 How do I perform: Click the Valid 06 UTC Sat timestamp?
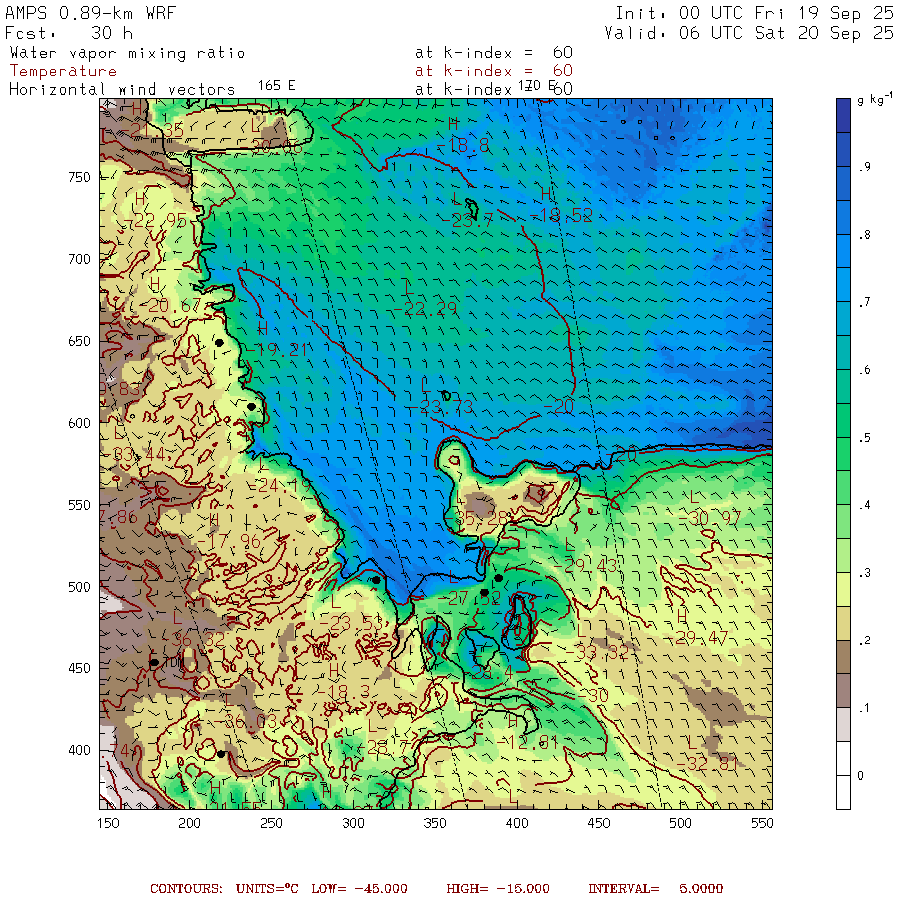click(749, 33)
